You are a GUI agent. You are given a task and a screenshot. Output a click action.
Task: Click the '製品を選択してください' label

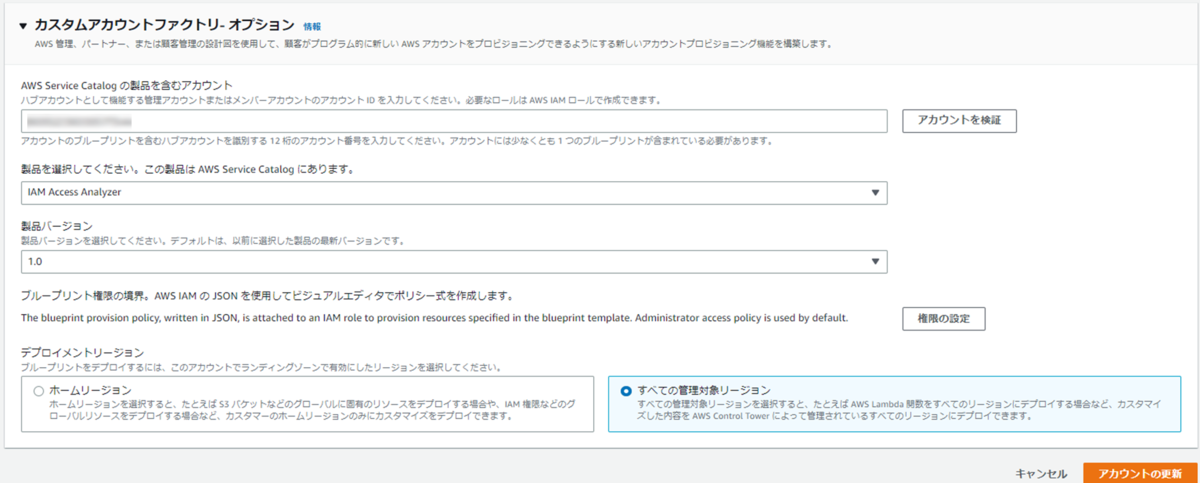188,169
